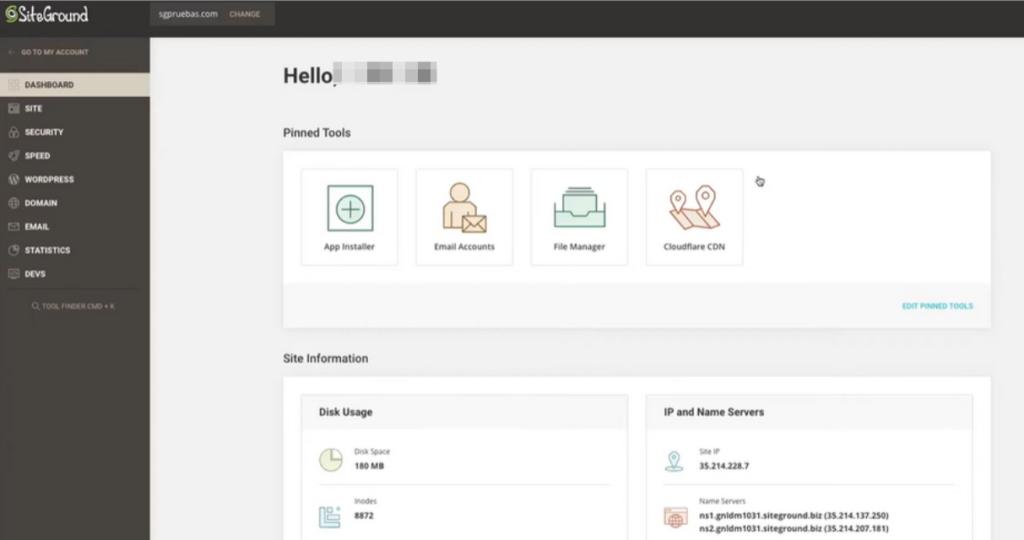Viewport: 1024px width, 540px height.
Task: Click the Site IP location pin icon
Action: tap(675, 460)
